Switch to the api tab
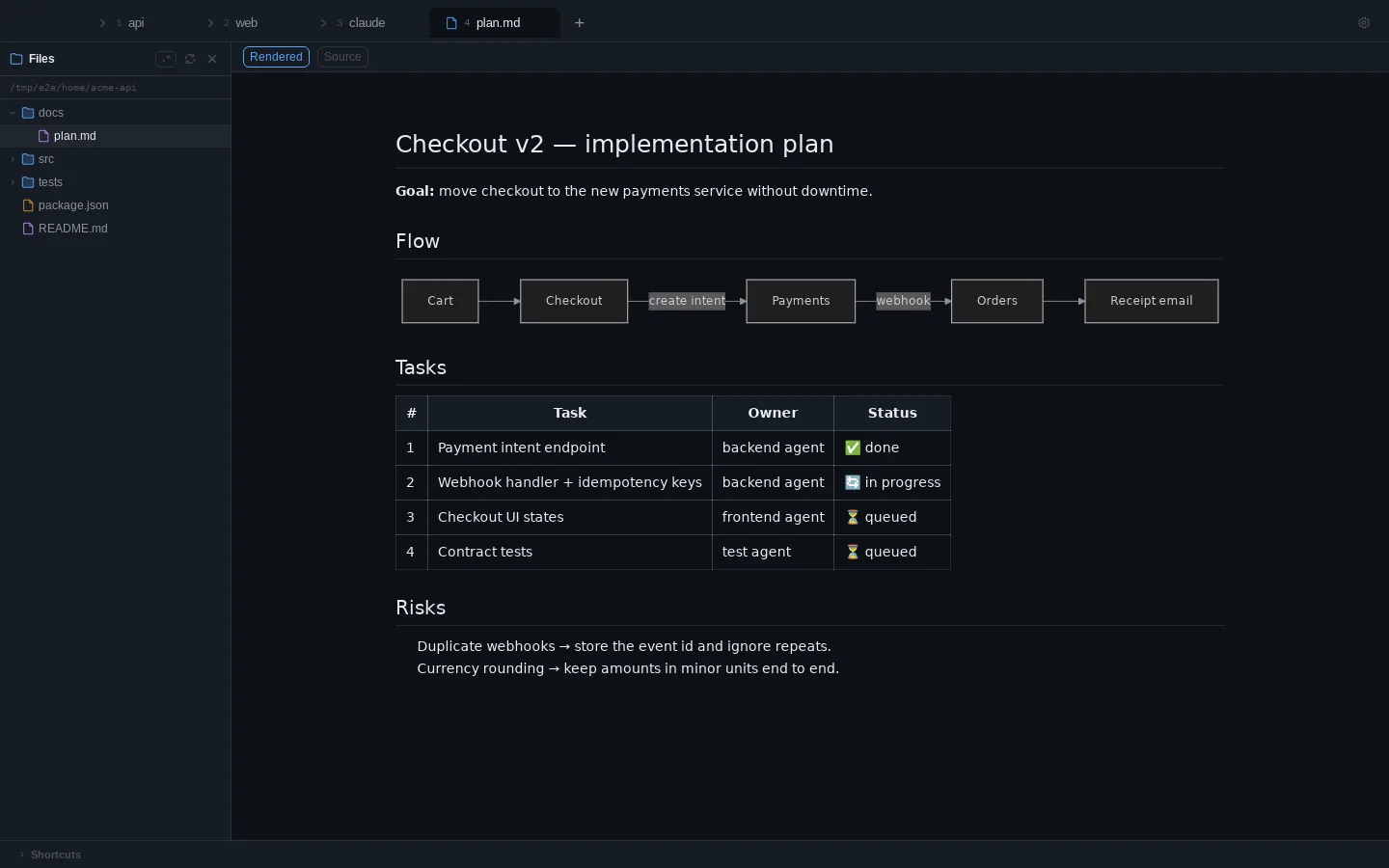This screenshot has height=868, width=1389. tap(130, 23)
